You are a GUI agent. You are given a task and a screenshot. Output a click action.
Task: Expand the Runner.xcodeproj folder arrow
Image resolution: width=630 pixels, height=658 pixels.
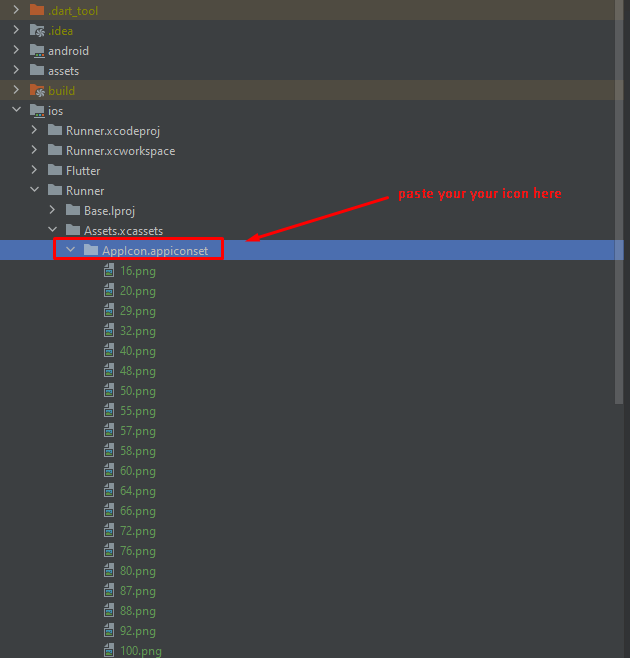(x=34, y=130)
